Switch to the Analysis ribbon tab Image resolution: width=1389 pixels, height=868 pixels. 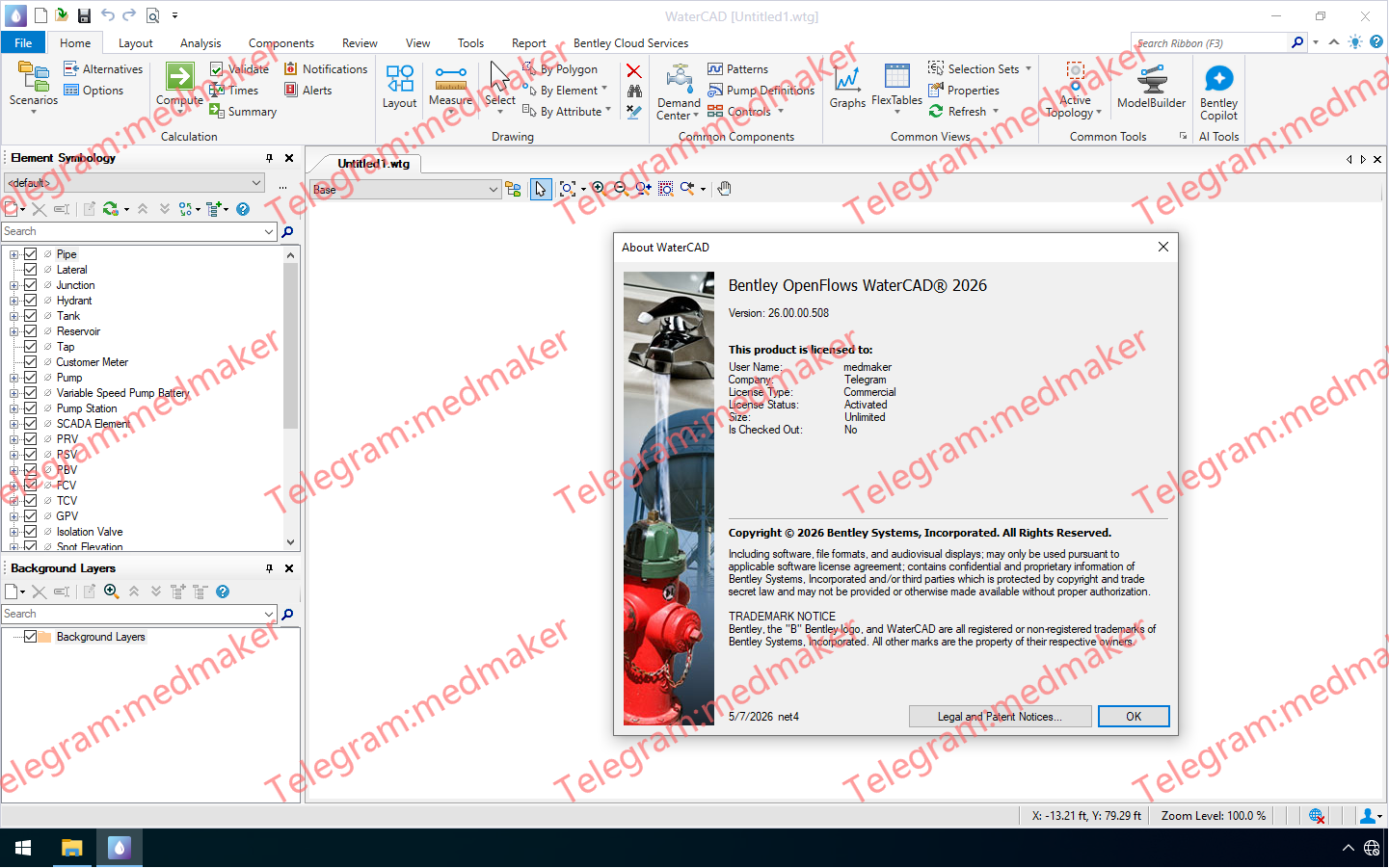pyautogui.click(x=200, y=43)
